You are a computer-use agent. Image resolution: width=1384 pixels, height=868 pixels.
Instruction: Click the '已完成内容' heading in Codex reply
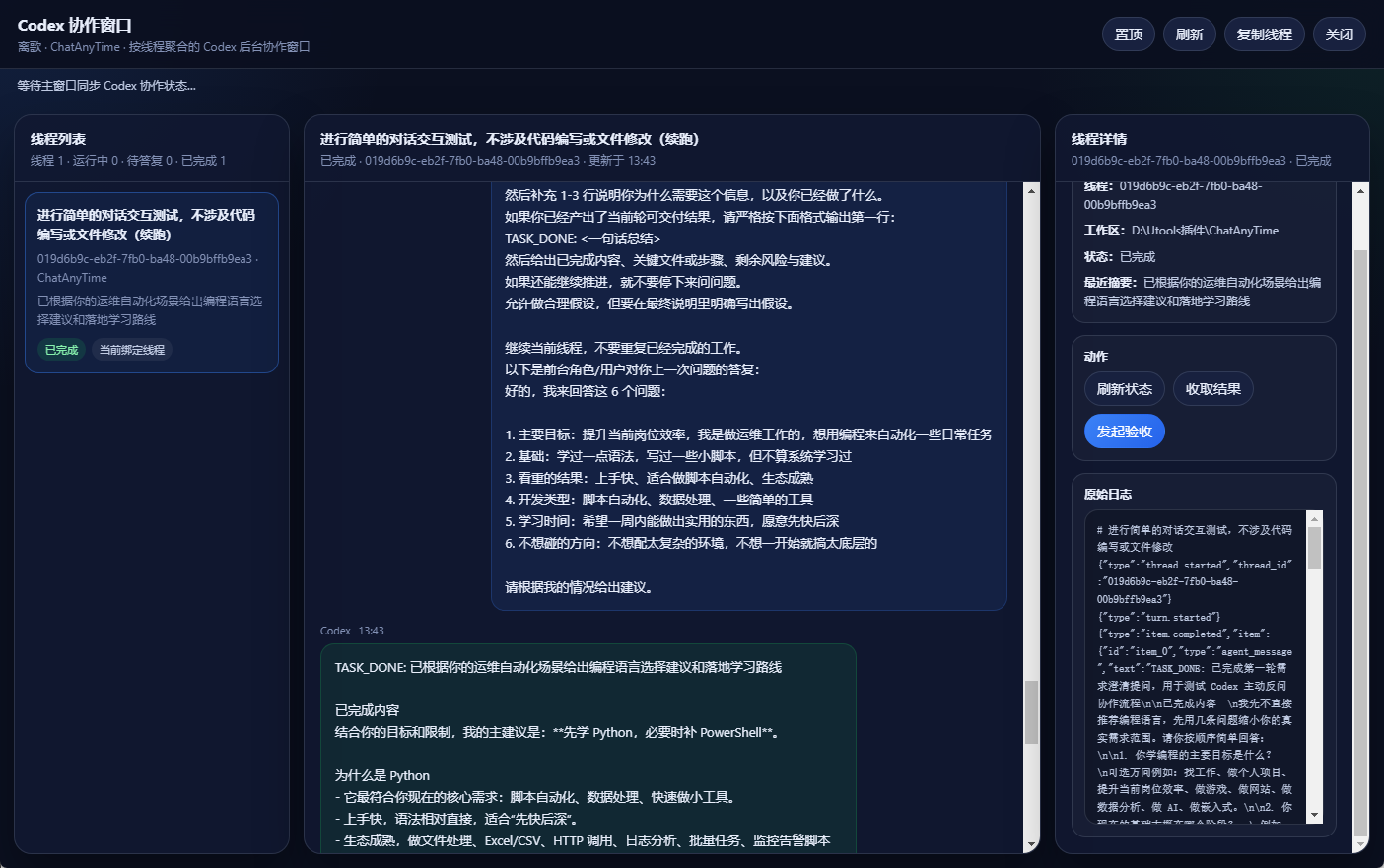point(367,710)
